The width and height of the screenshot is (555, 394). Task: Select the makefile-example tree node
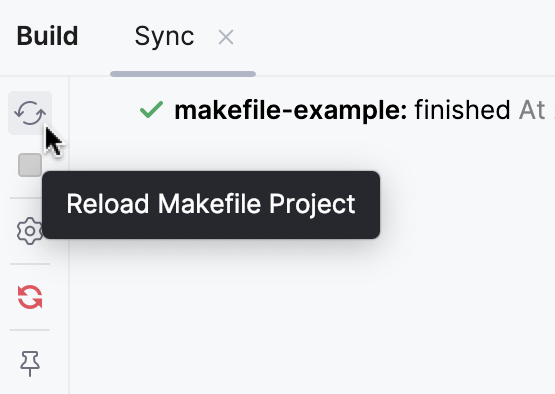coord(291,110)
